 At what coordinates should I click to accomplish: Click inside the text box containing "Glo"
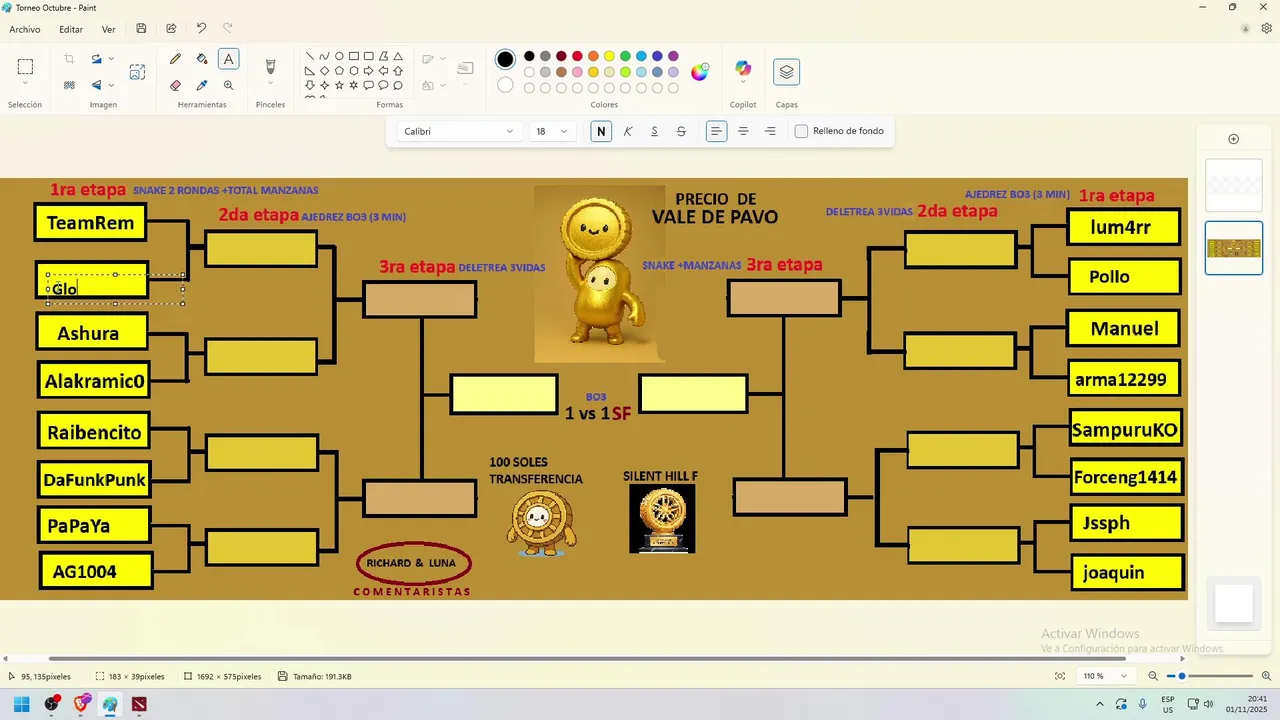click(x=115, y=288)
